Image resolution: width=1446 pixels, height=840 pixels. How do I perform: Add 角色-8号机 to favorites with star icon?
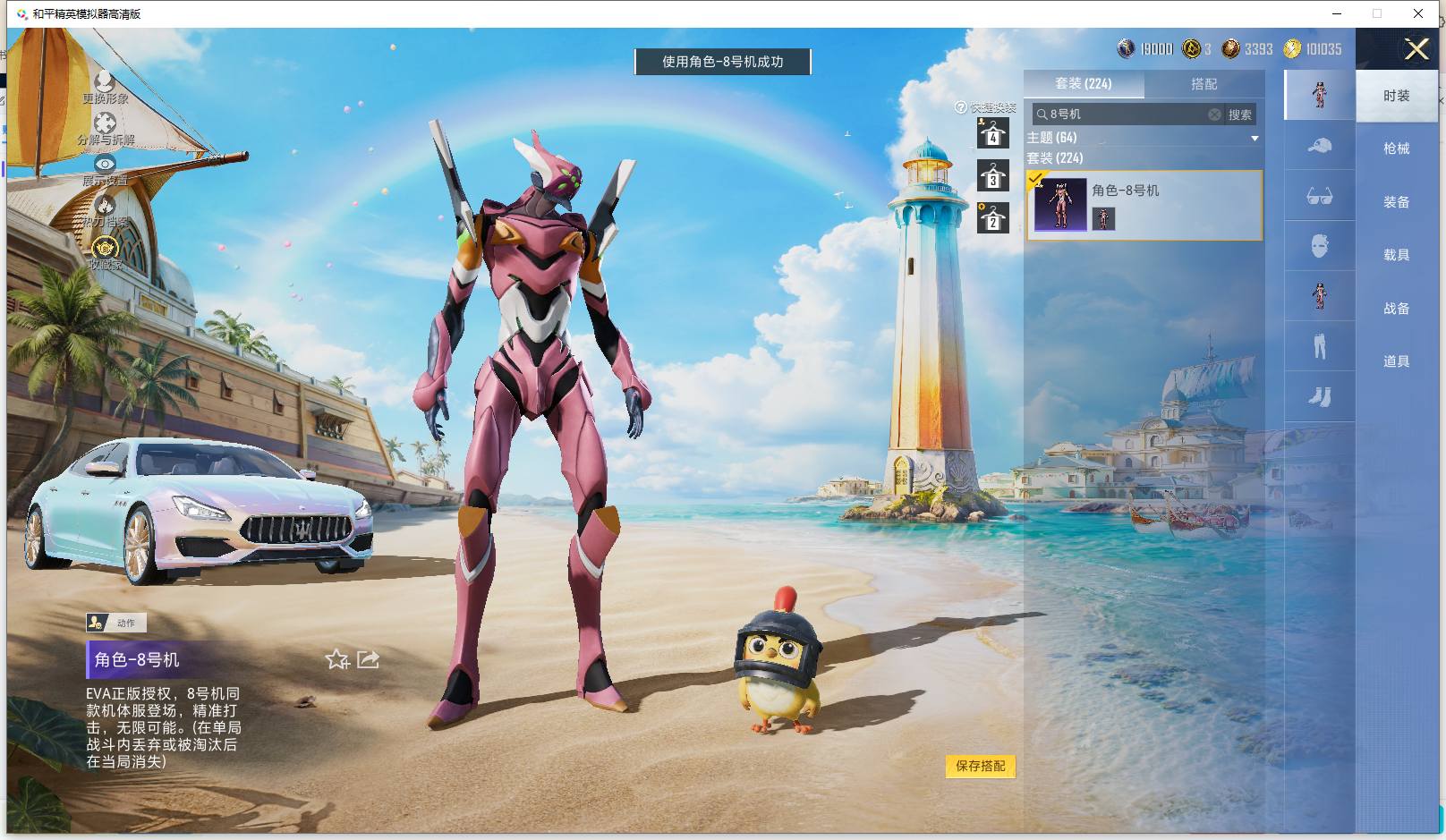click(x=336, y=659)
